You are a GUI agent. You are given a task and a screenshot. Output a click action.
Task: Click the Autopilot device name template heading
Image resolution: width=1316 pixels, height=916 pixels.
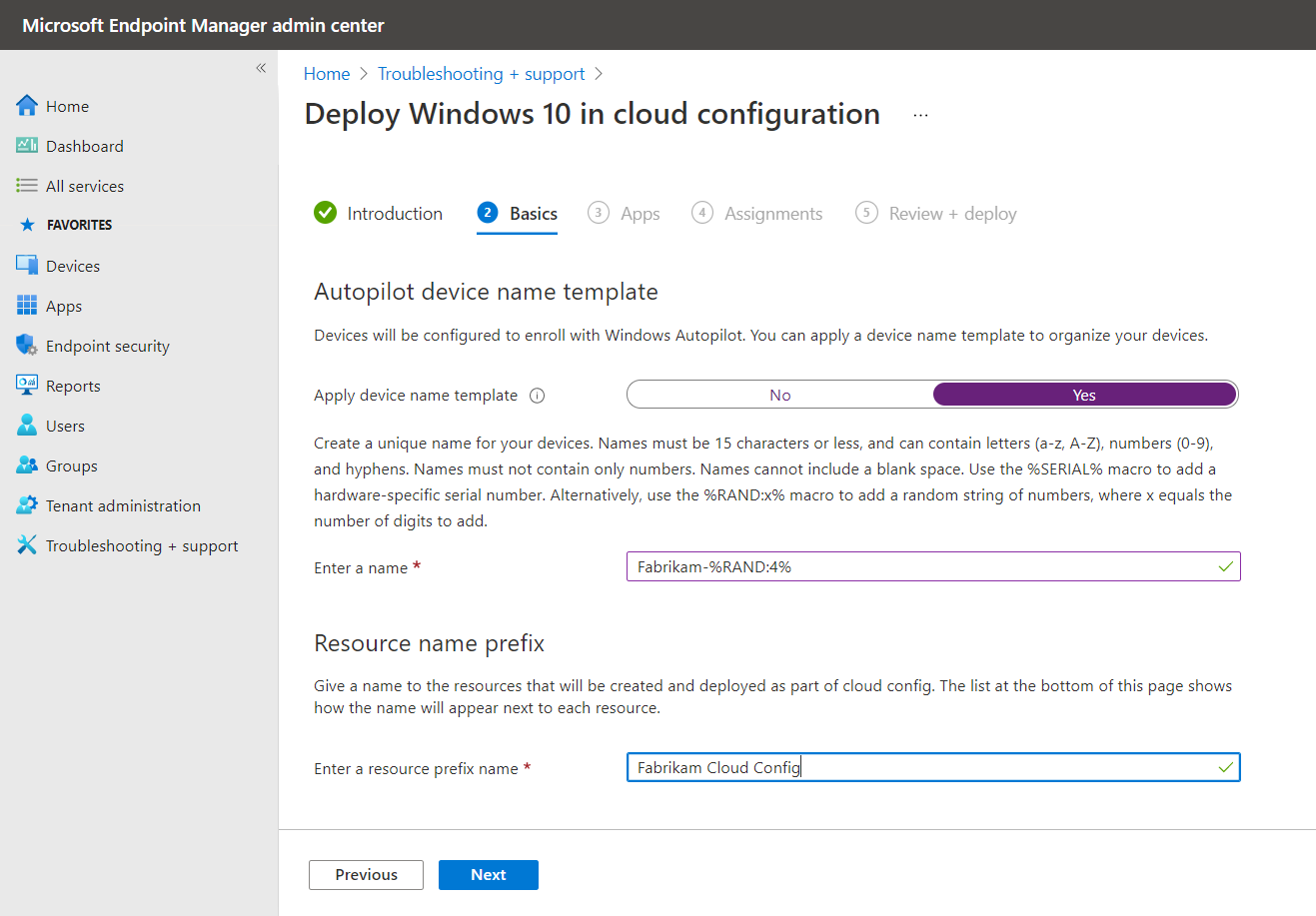click(486, 292)
